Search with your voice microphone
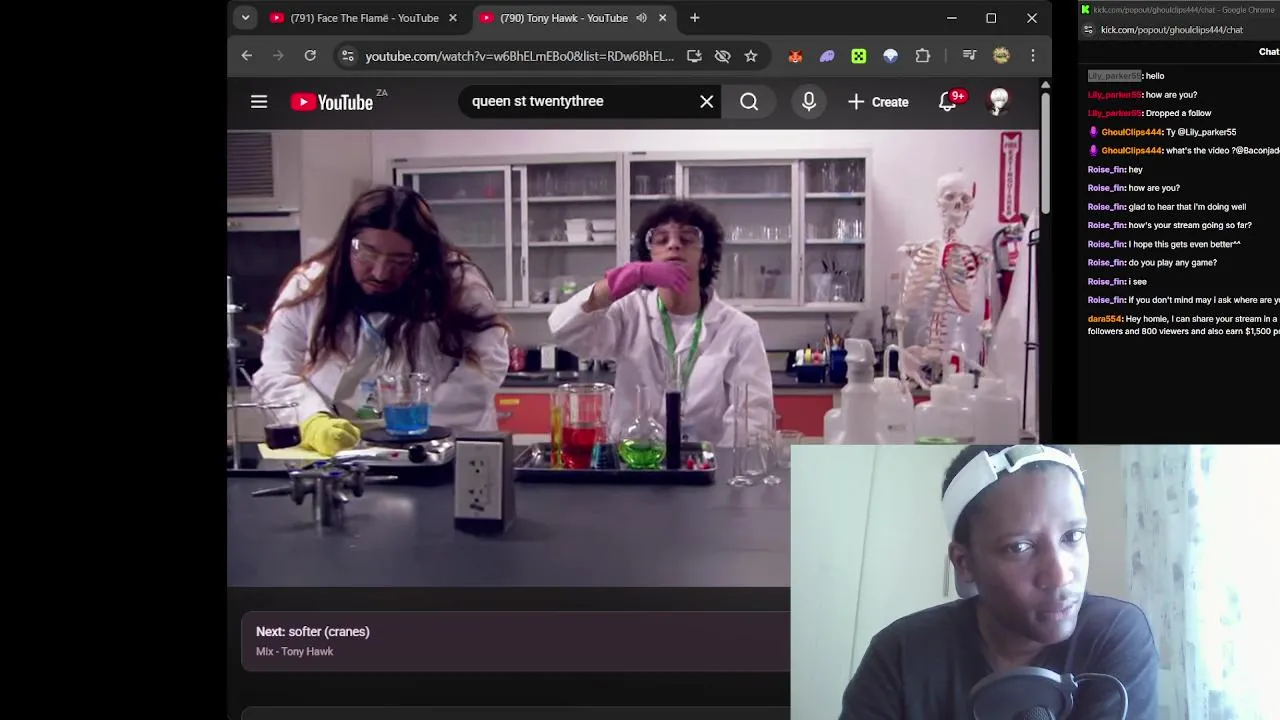1280x720 pixels. coord(809,101)
